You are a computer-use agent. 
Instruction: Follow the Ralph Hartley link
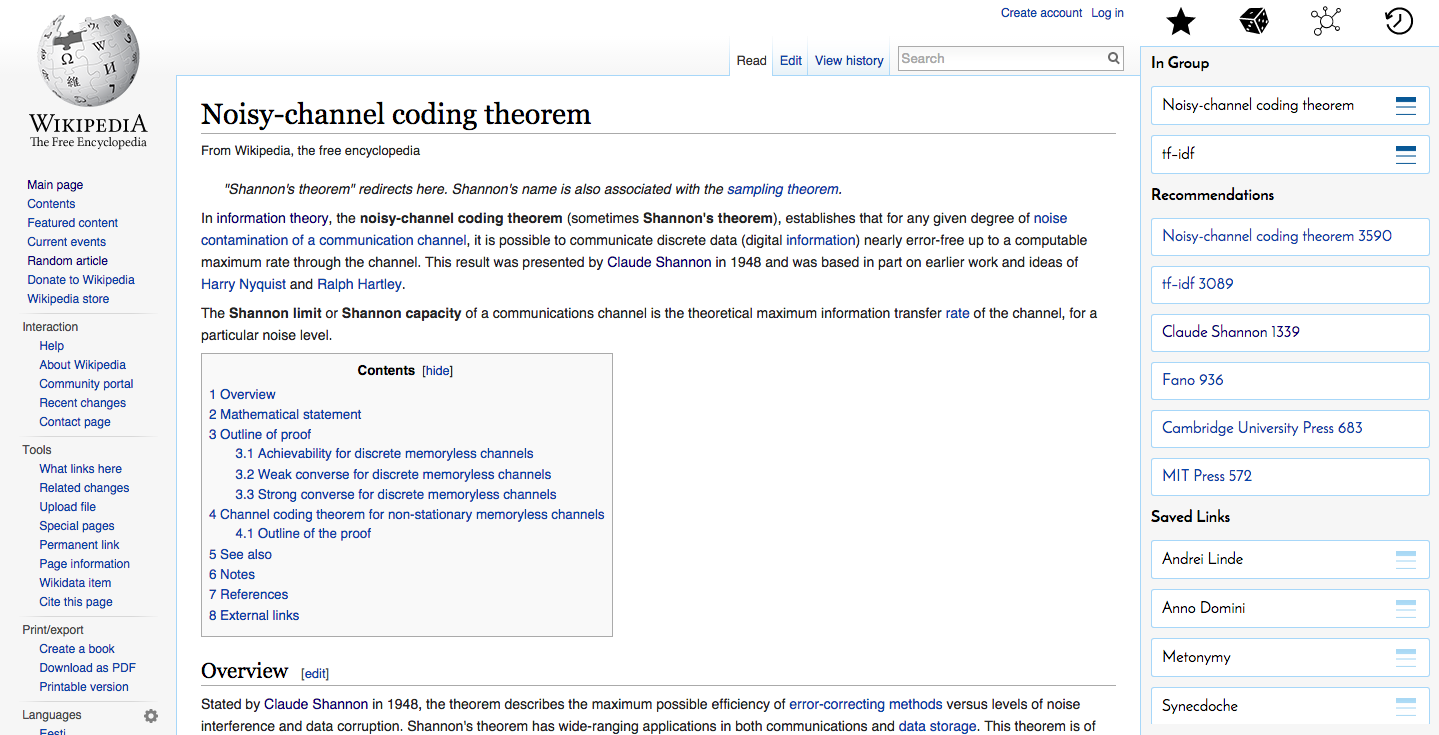359,284
